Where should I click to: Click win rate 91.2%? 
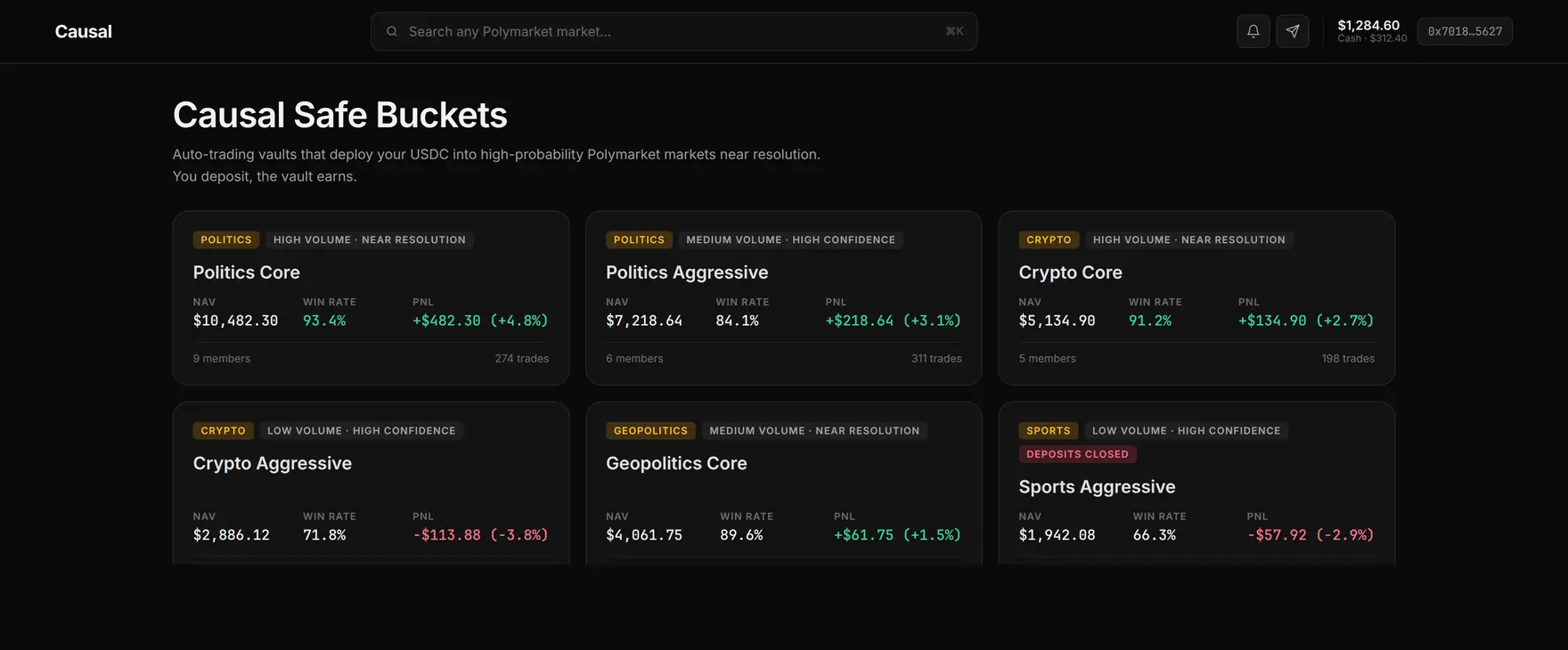[x=1150, y=321]
